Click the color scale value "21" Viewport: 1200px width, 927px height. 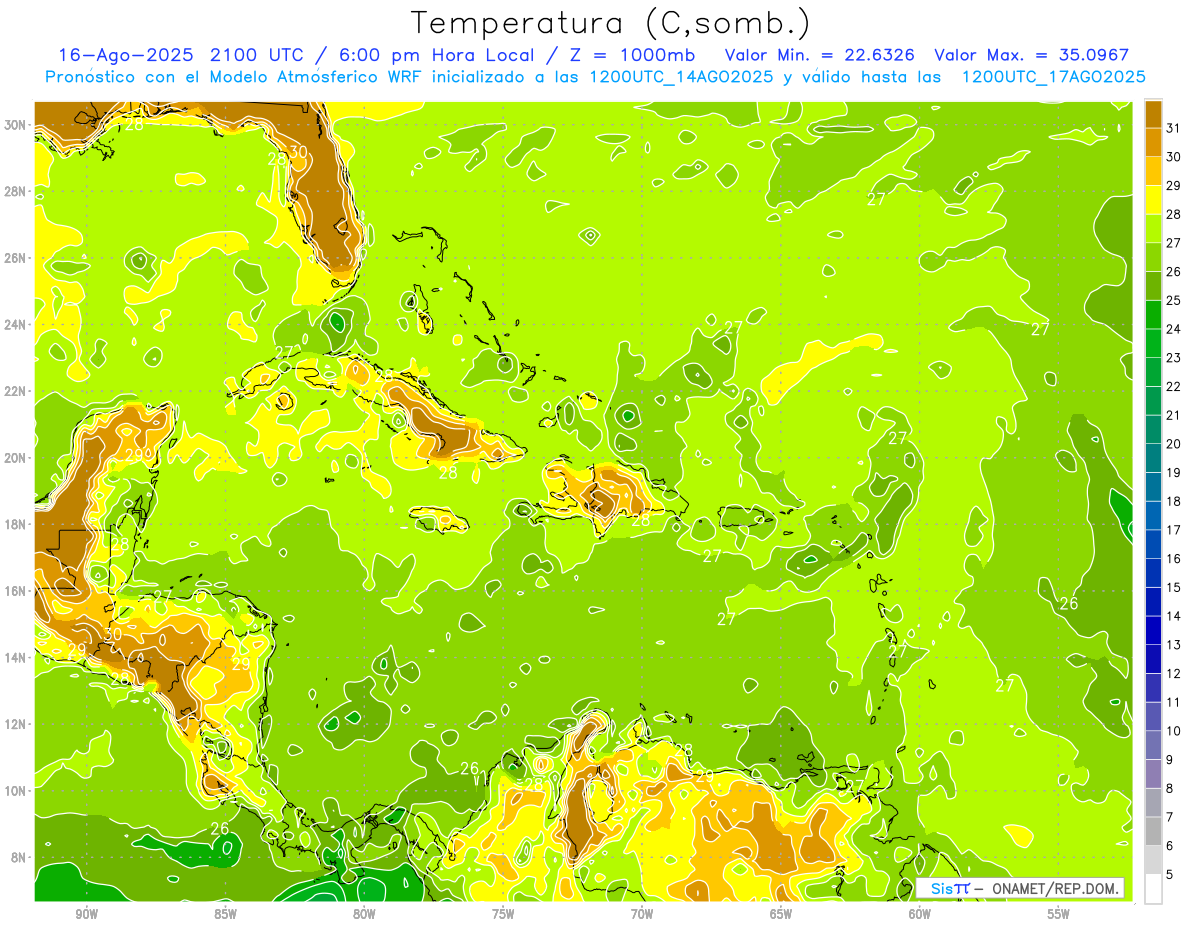[x=1174, y=415]
